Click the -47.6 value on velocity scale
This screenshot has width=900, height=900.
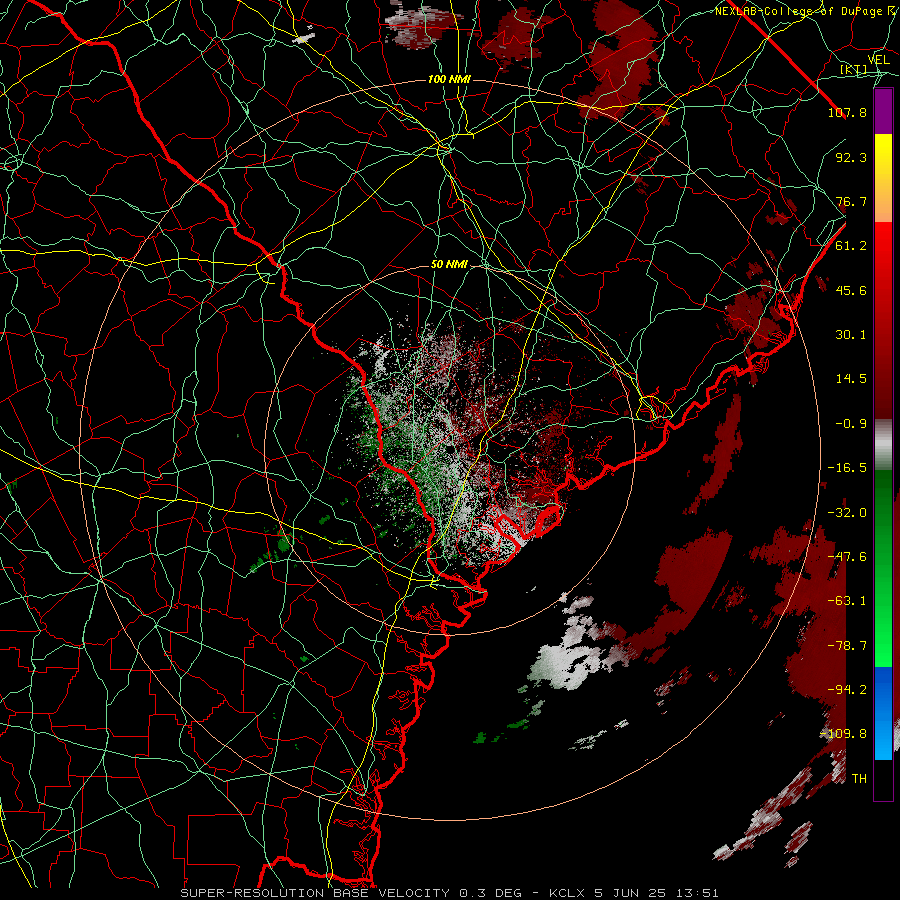pos(847,557)
